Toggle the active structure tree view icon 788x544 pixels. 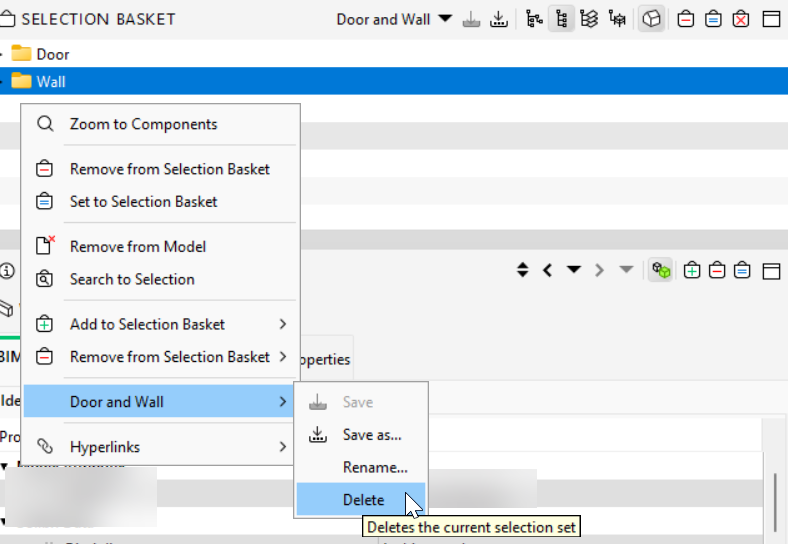pyautogui.click(x=561, y=20)
